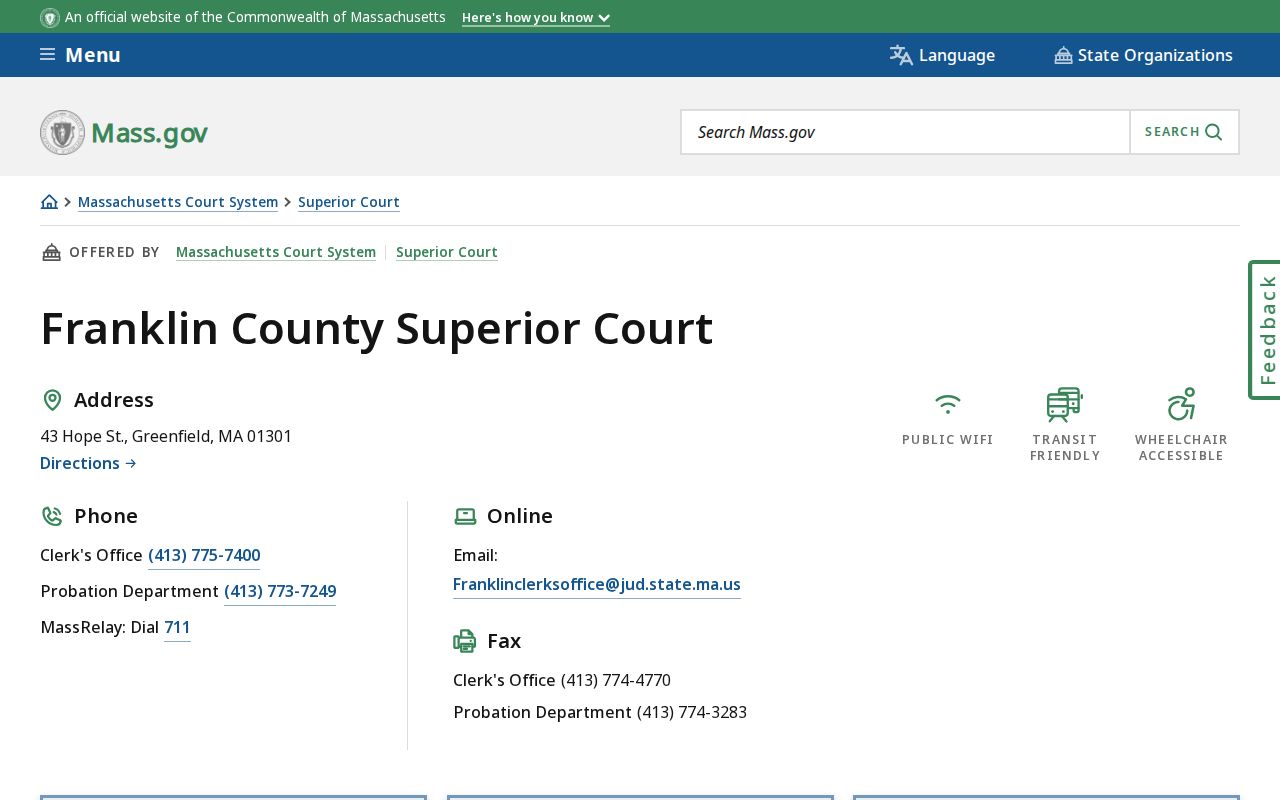Click the Fax machine icon
1280x800 pixels.
click(x=465, y=641)
